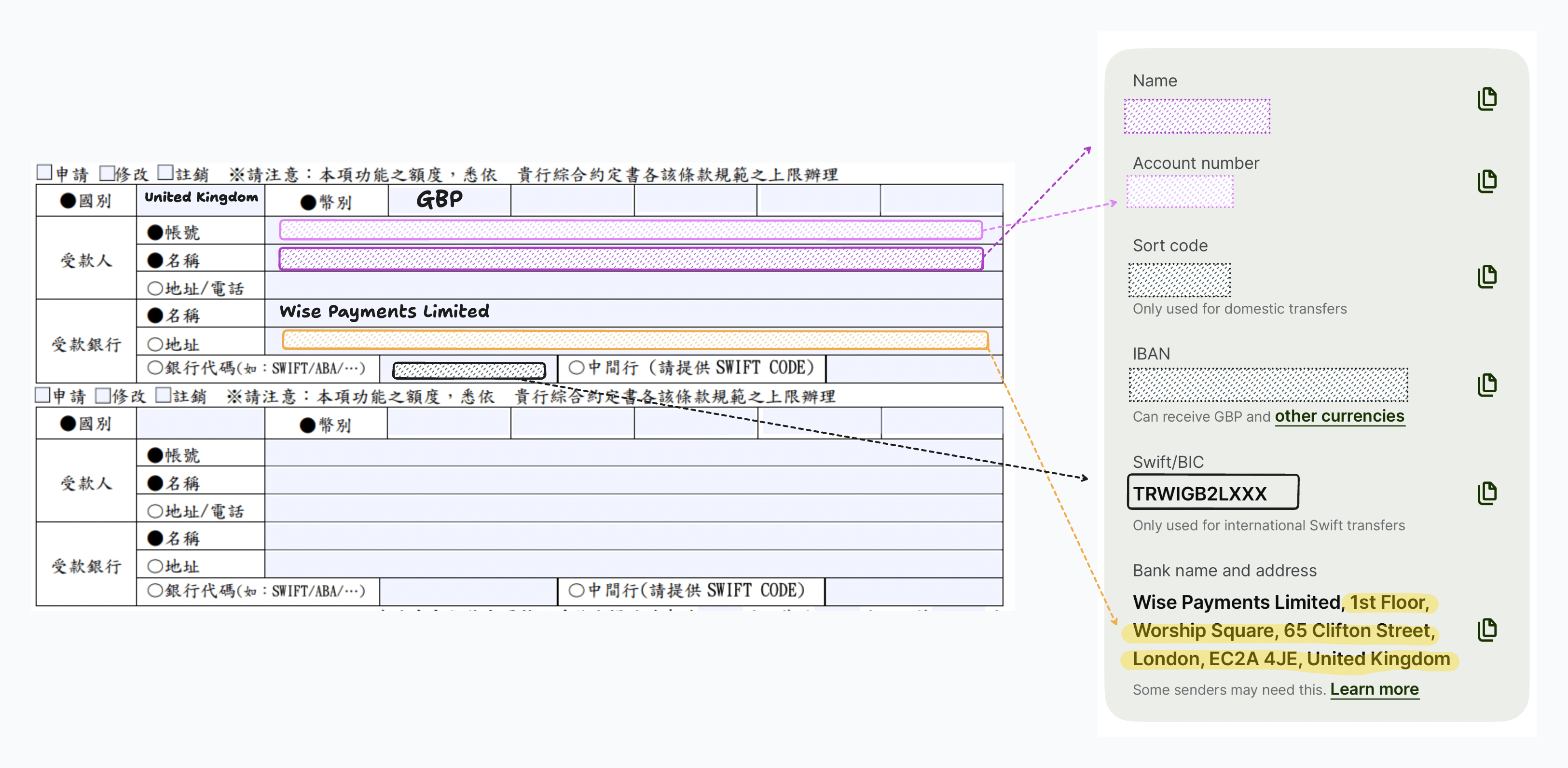Open the 'other currencies' link under IBAN
Viewport: 1568px width, 768px height.
1339,416
